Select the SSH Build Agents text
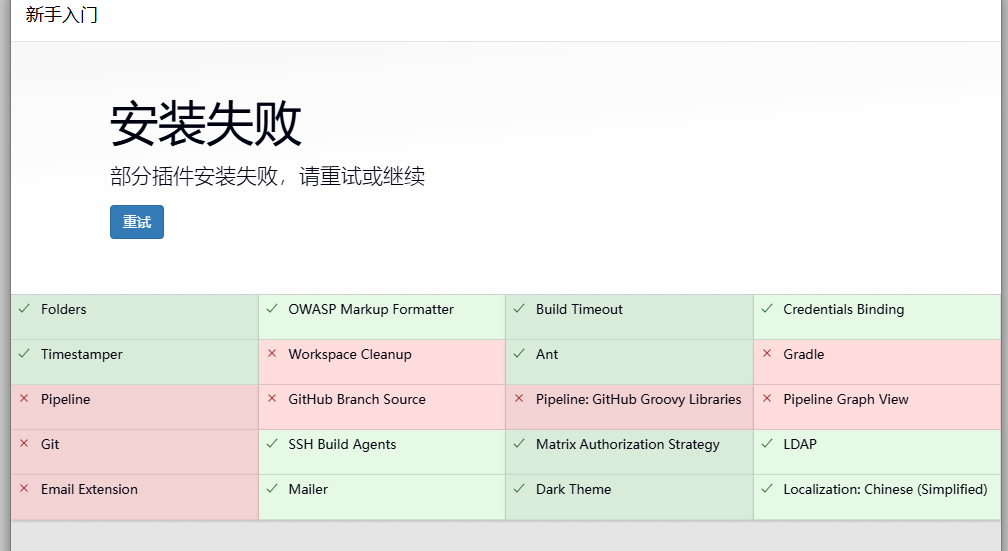Screen dimensions: 1008x551 [342, 445]
